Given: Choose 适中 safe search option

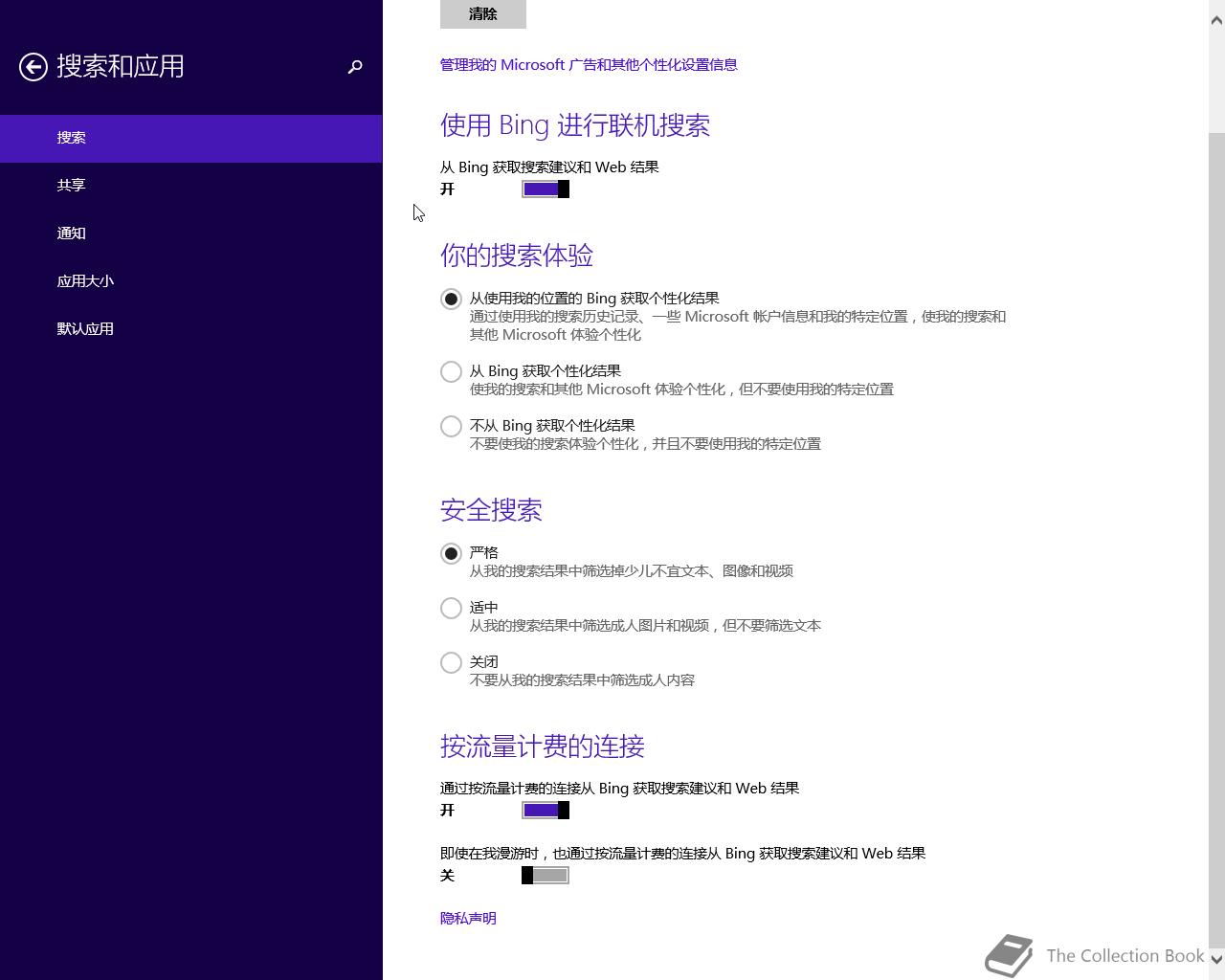Looking at the screenshot, I should coord(451,608).
